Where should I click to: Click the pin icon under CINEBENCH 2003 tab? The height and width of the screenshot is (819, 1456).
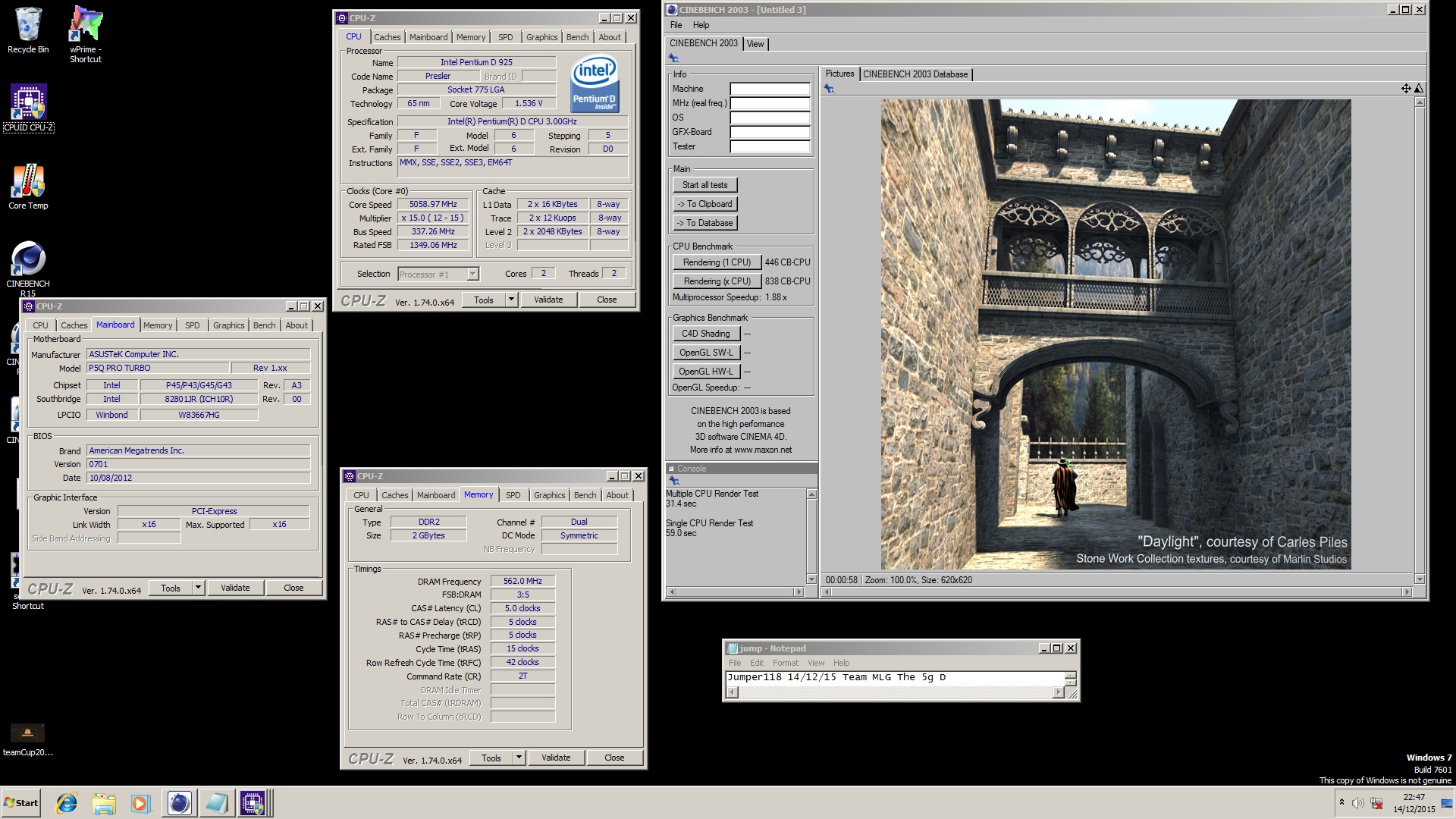(x=673, y=58)
